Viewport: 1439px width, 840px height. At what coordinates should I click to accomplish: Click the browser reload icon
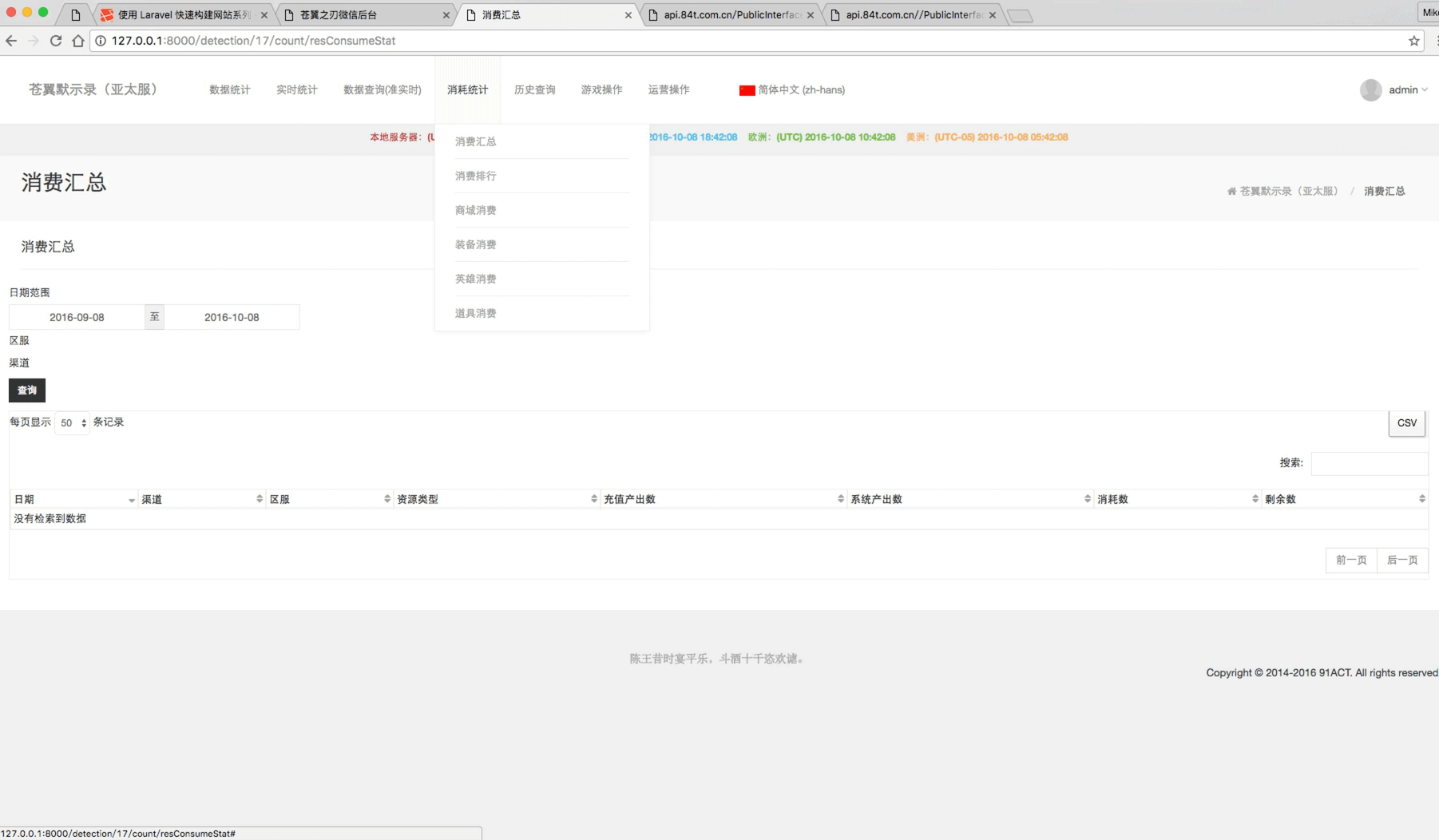(56, 41)
